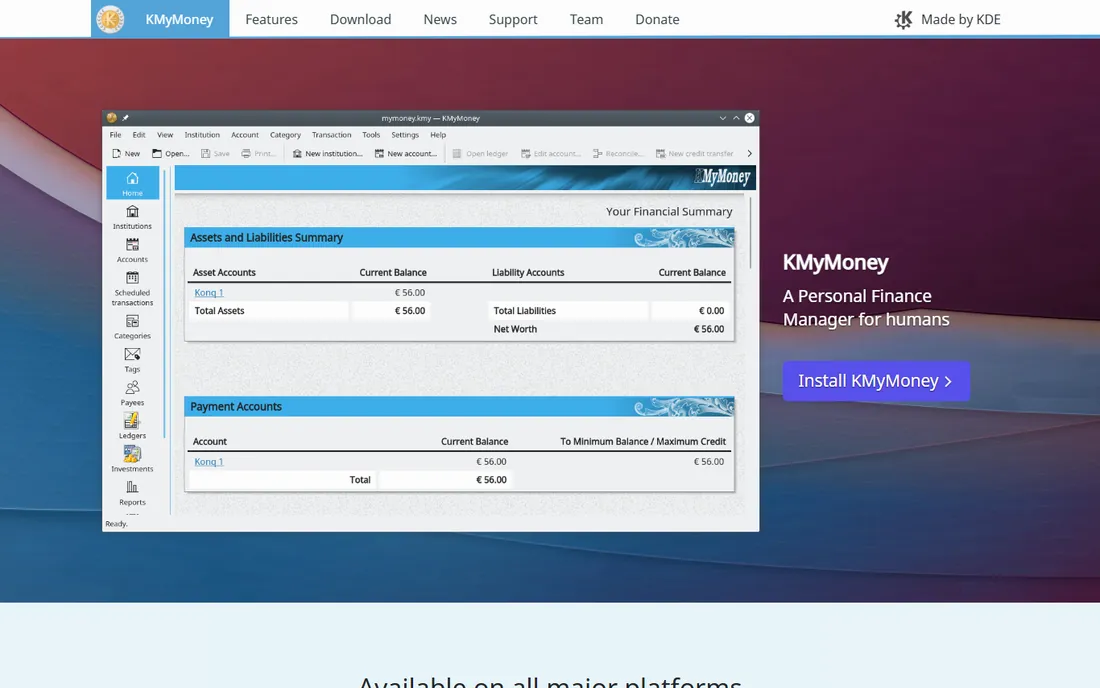Click the pin icon in the app title bar
This screenshot has width=1100, height=688.
point(126,118)
